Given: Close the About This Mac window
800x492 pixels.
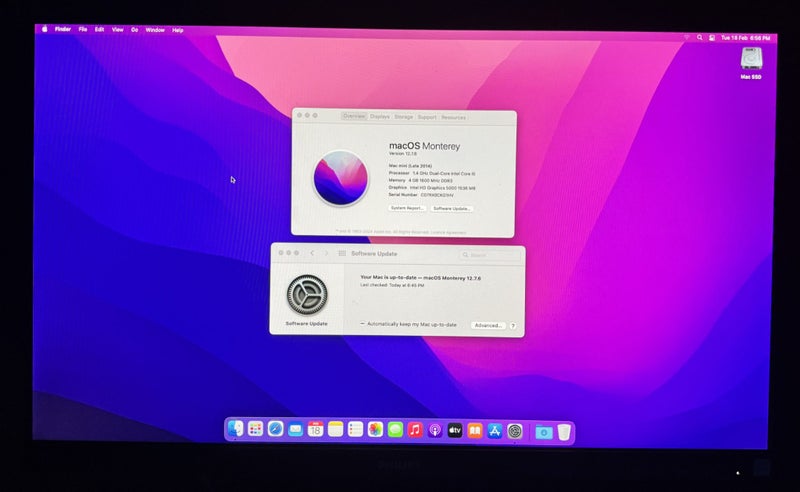Looking at the screenshot, I should 299,115.
